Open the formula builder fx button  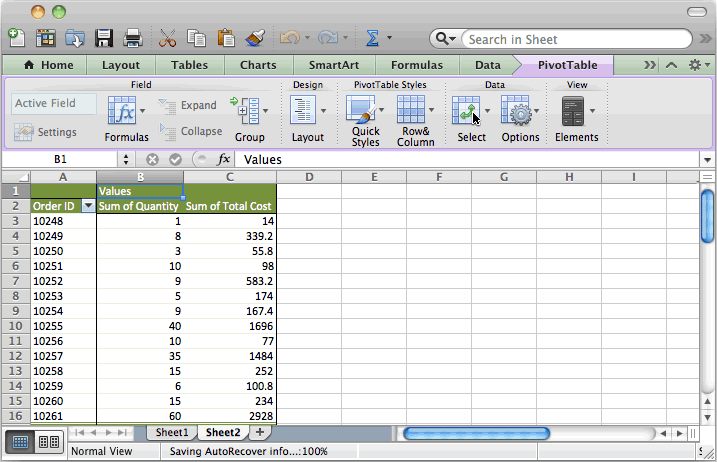pyautogui.click(x=224, y=159)
